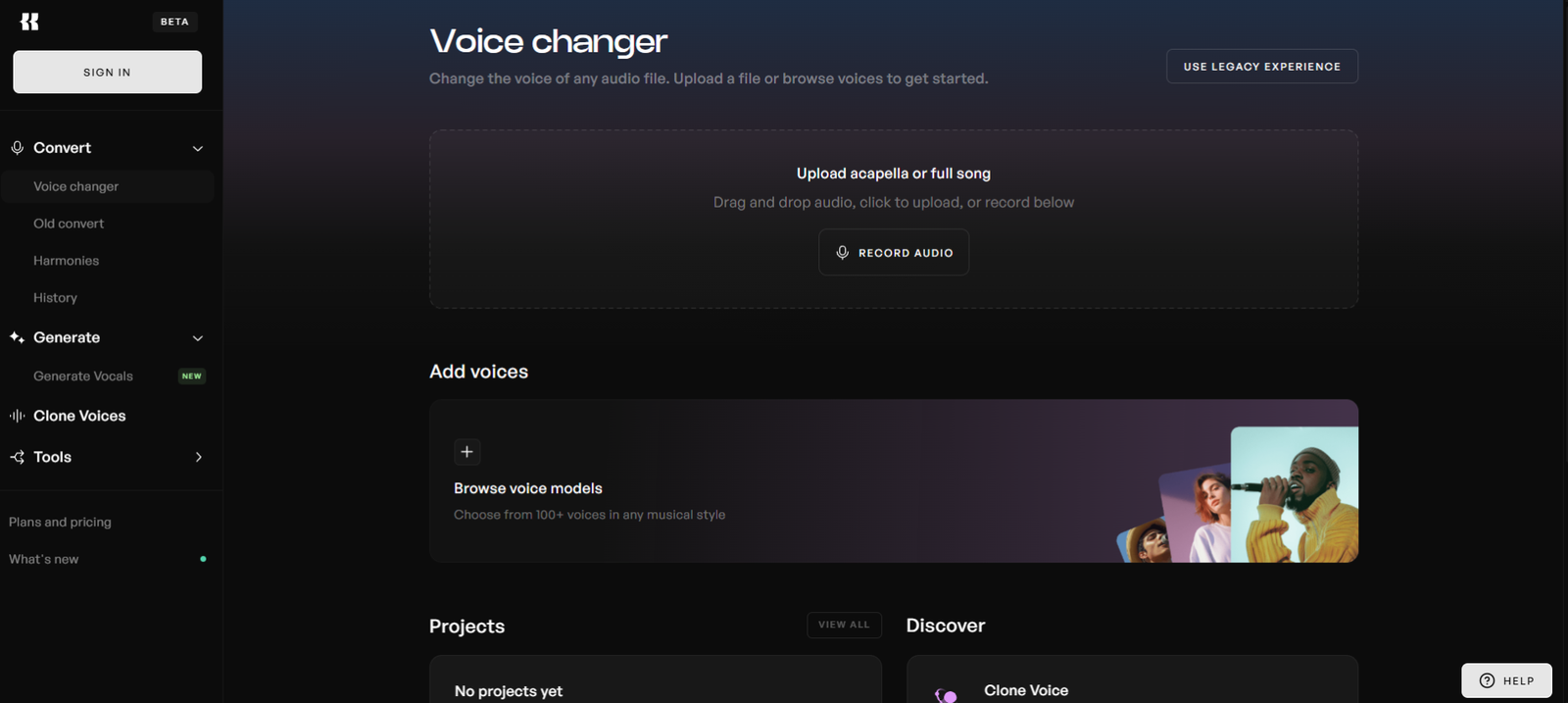Collapse the Generate section chevron

198,338
